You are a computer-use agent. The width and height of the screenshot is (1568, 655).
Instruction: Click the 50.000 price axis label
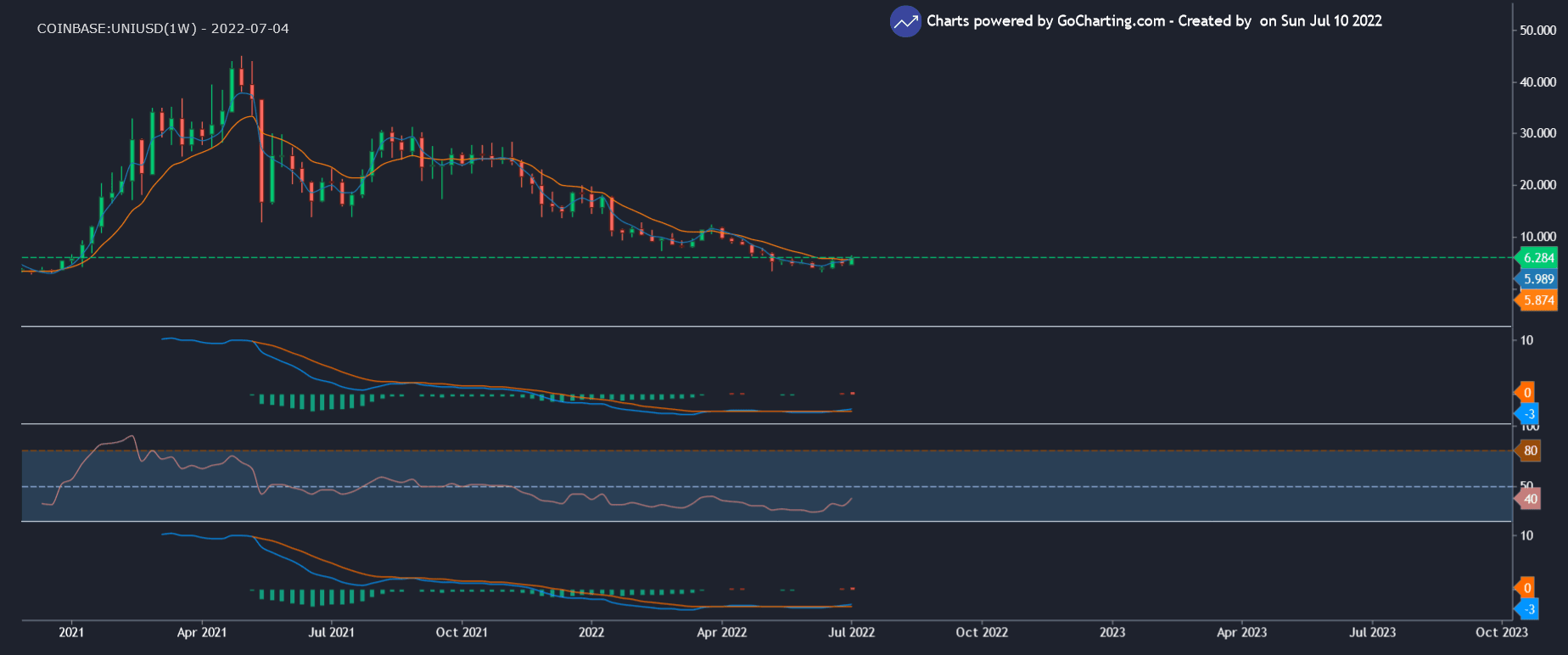[1537, 30]
